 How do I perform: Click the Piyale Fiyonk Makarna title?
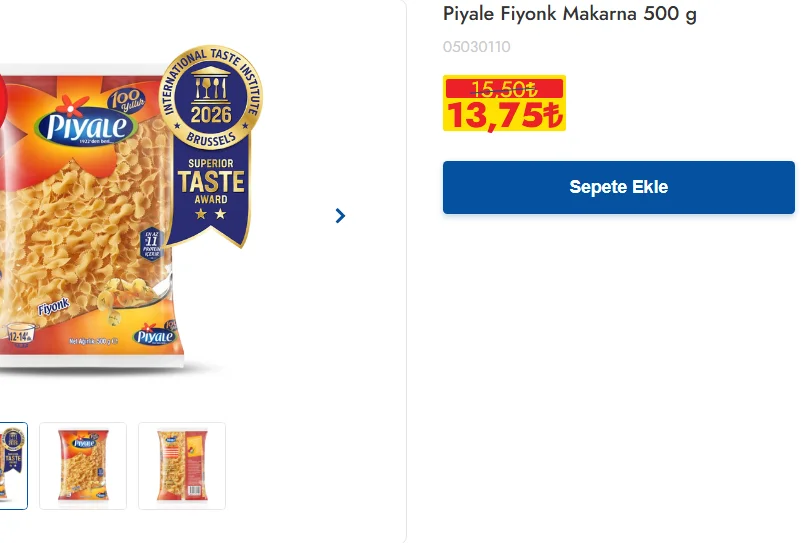tap(569, 14)
